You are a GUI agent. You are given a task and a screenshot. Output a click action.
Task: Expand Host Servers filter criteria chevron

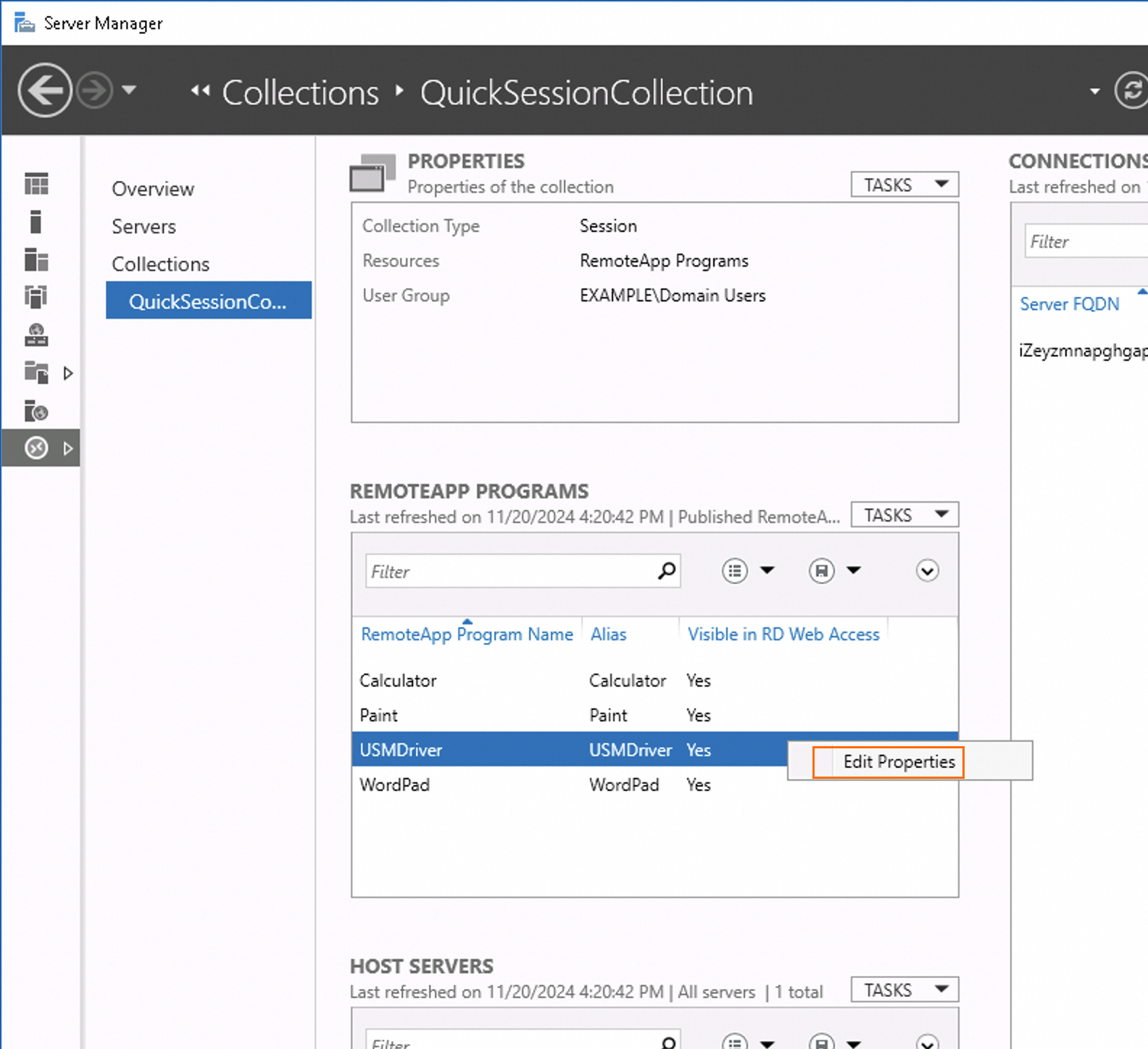(927, 1042)
